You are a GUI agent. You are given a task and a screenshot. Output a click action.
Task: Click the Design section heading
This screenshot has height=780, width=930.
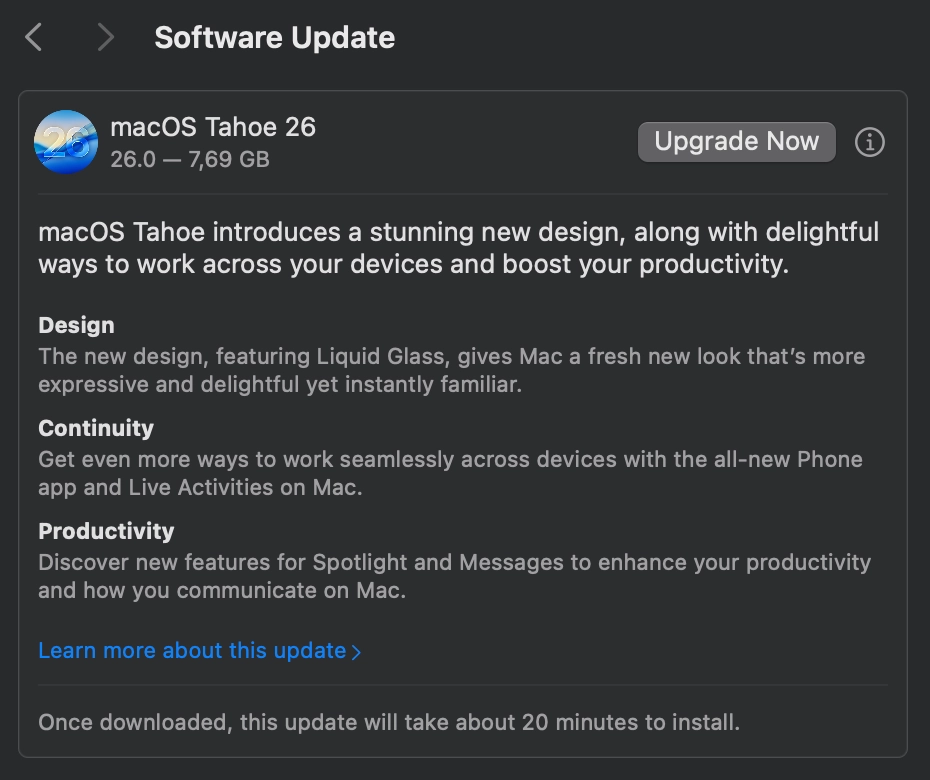pyautogui.click(x=77, y=326)
